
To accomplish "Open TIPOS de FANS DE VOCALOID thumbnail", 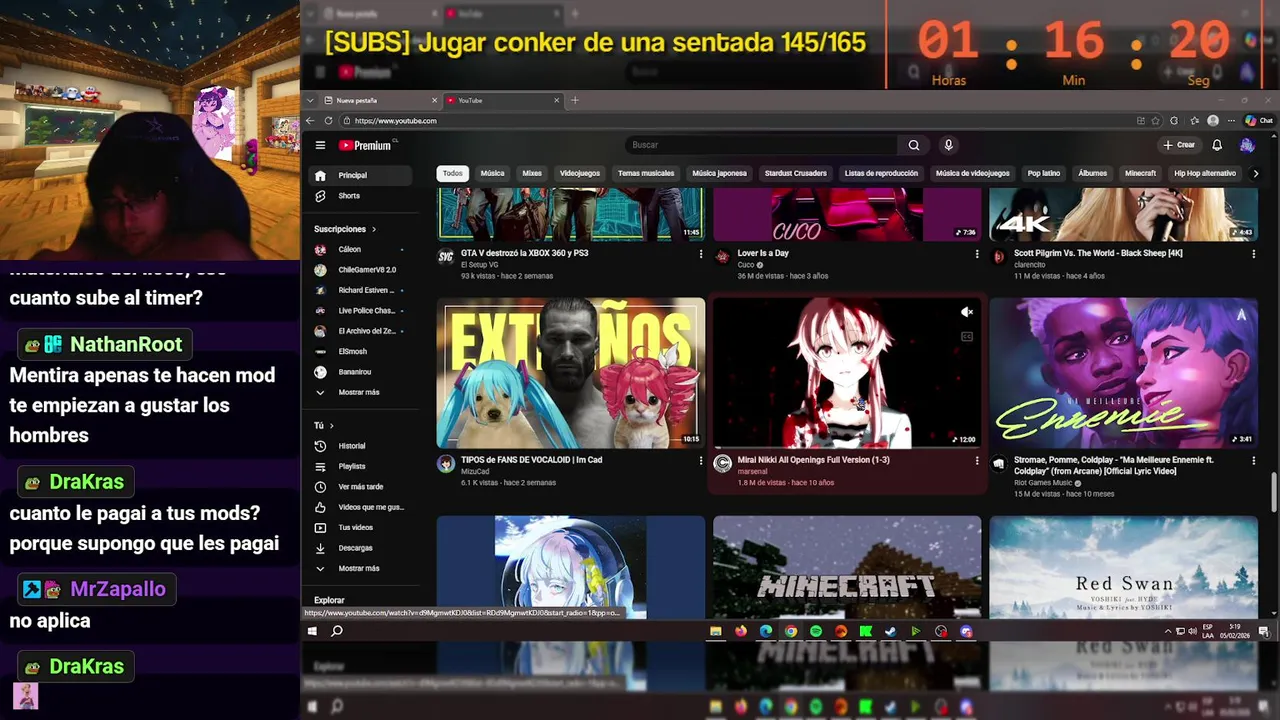I will pos(571,373).
